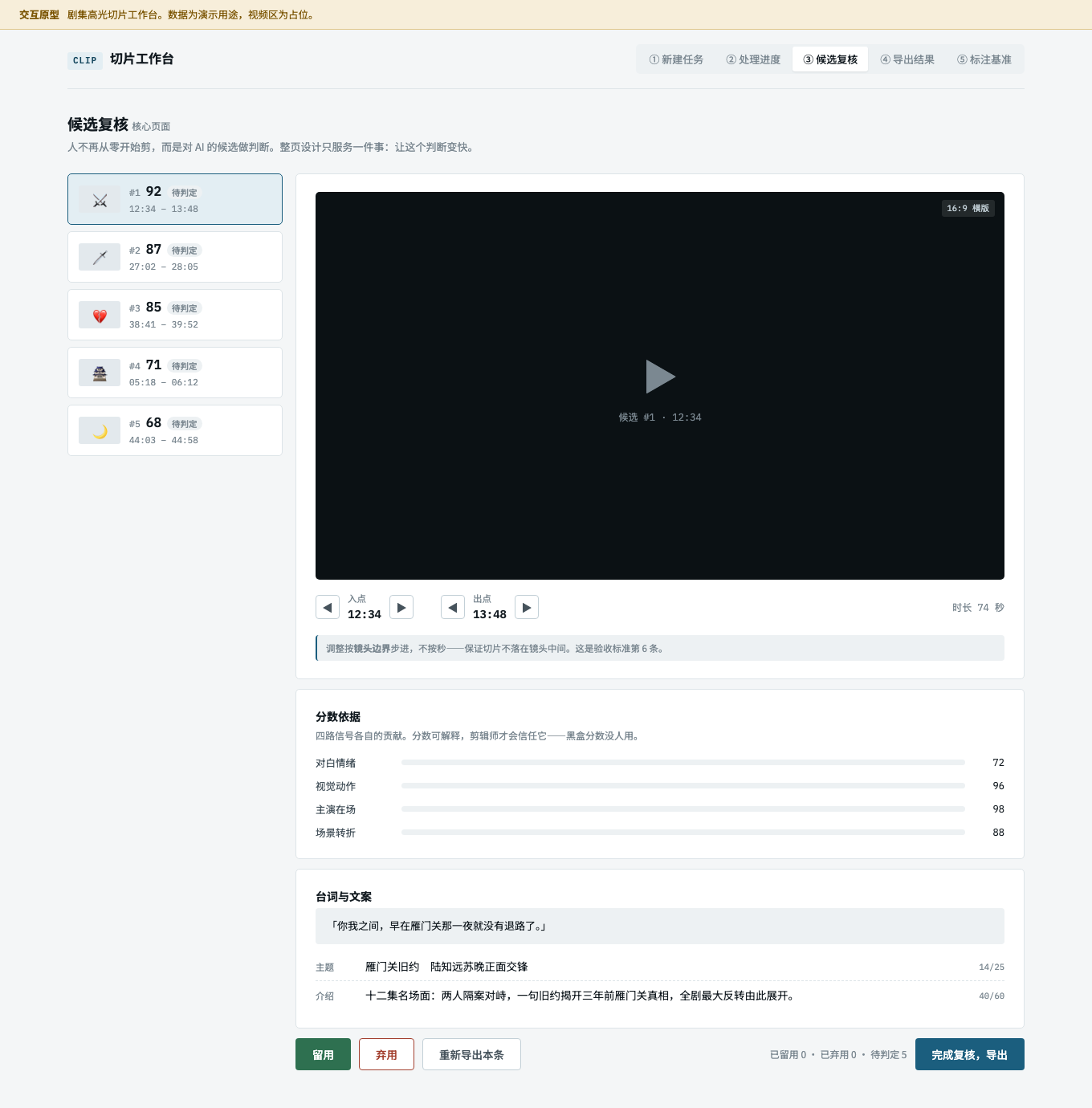This screenshot has height=1108, width=1092.
Task: Click the 主演在场 score bar
Action: (683, 809)
